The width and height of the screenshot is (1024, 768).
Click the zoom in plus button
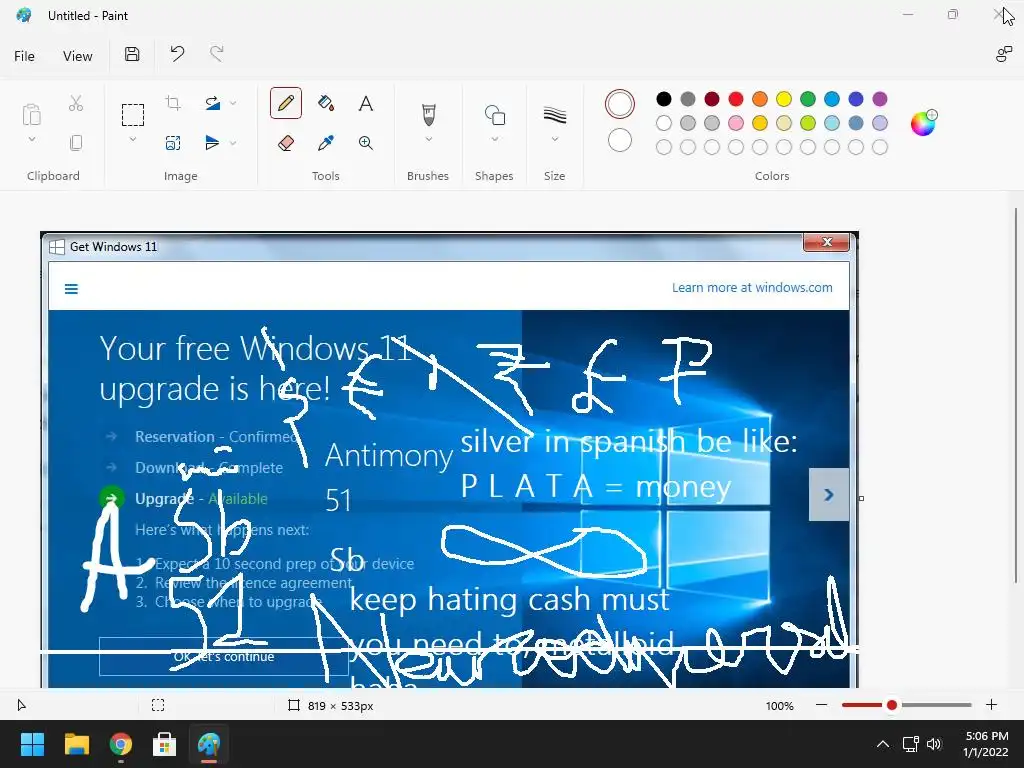[991, 705]
